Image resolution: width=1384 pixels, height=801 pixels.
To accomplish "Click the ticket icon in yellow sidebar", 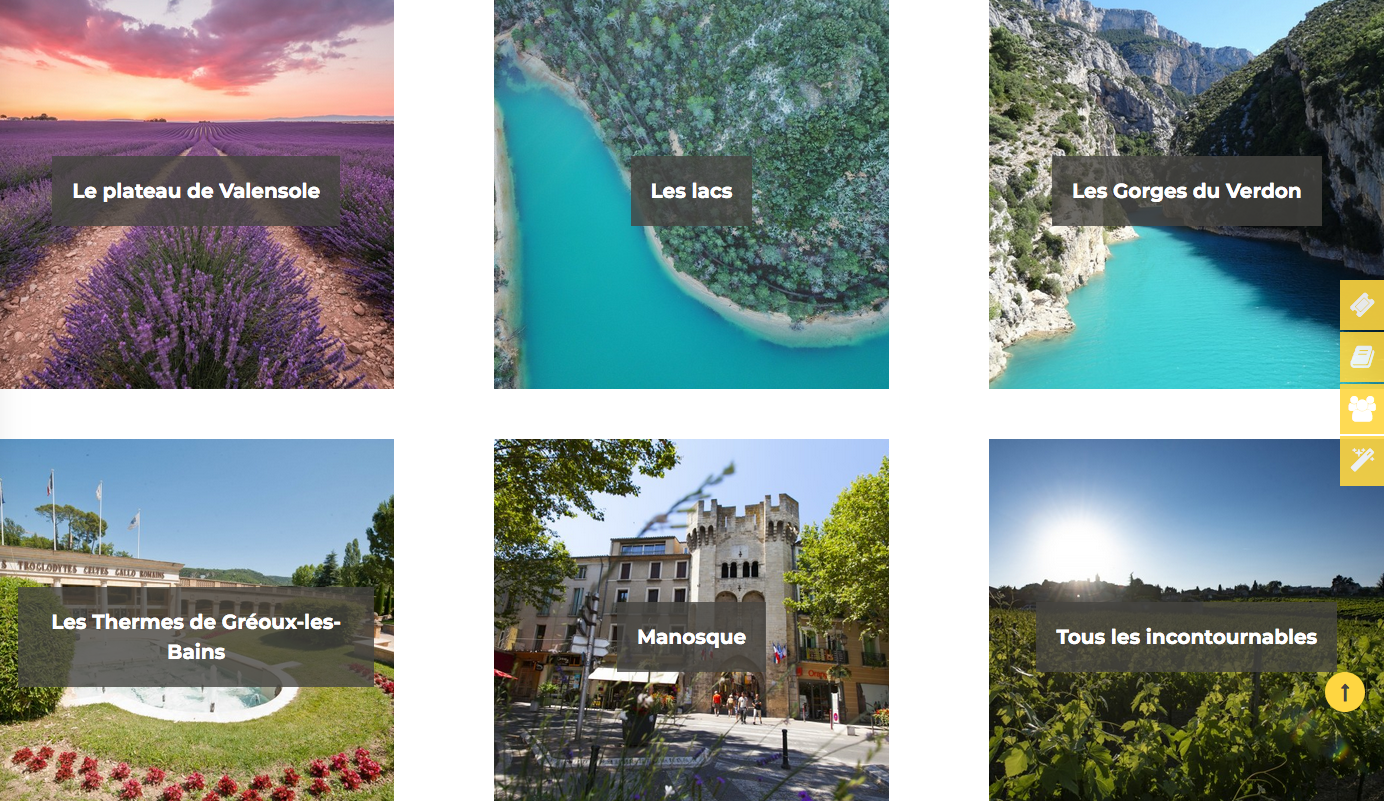I will click(x=1362, y=305).
